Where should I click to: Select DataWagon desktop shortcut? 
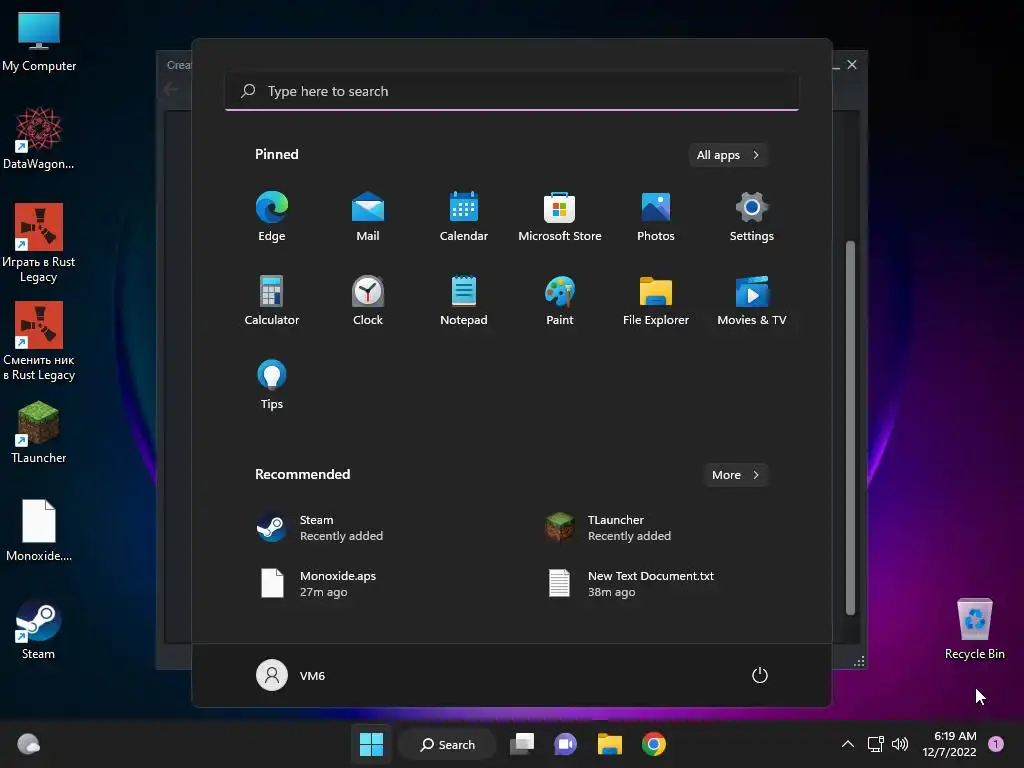pyautogui.click(x=39, y=138)
